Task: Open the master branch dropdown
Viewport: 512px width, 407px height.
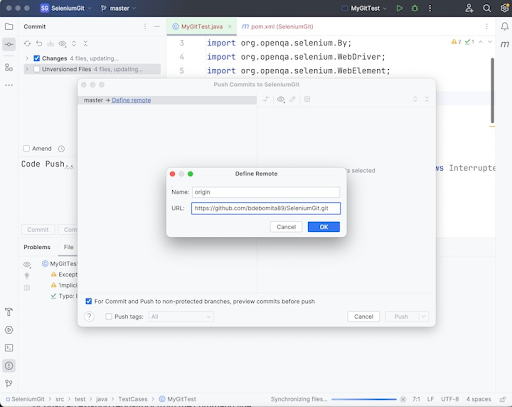Action: point(118,8)
